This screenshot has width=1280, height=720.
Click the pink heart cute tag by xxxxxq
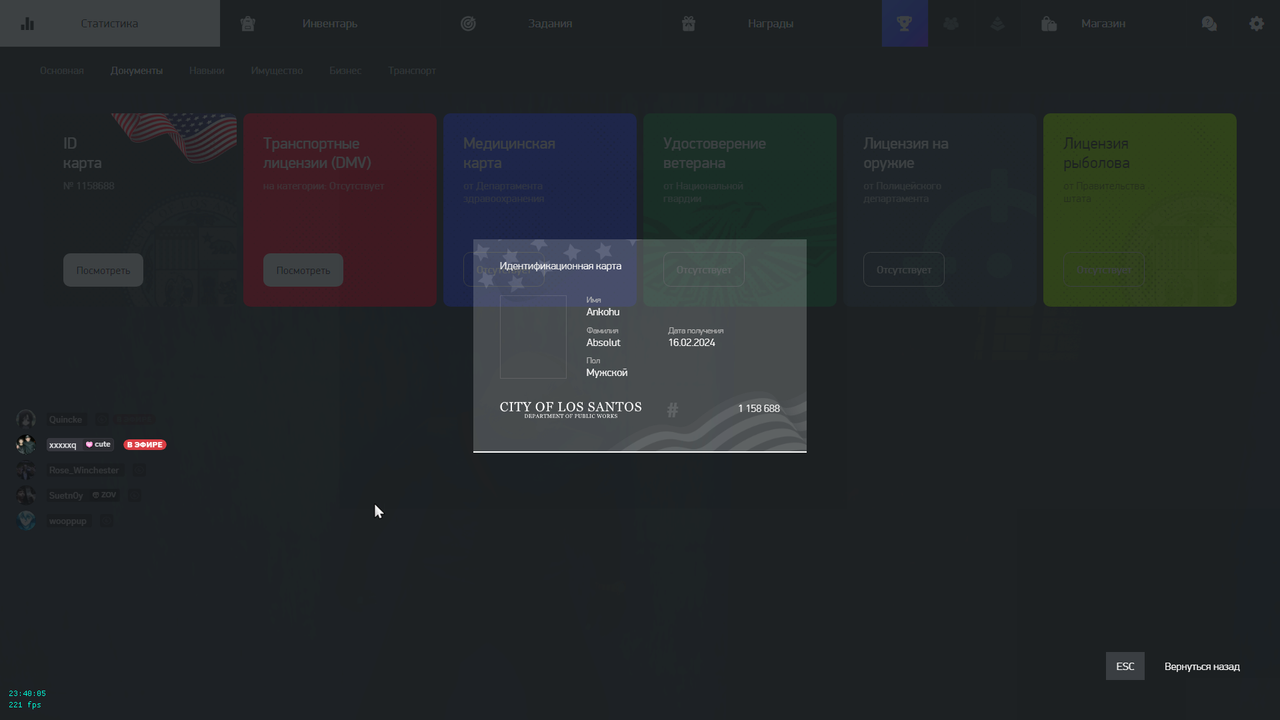pyautogui.click(x=98, y=444)
